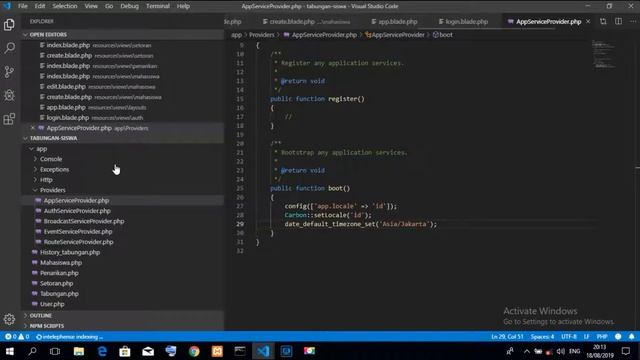Open the Manage gear icon
Screen dimensions: 640x360
[x=9, y=319]
